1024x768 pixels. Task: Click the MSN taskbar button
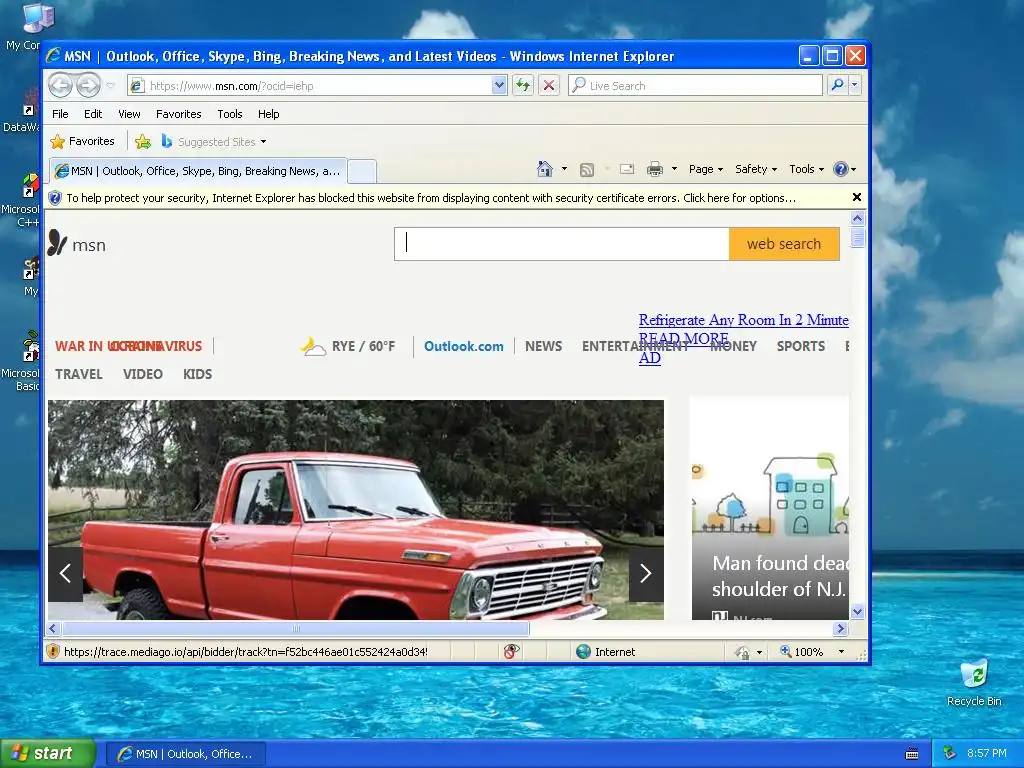(185, 754)
